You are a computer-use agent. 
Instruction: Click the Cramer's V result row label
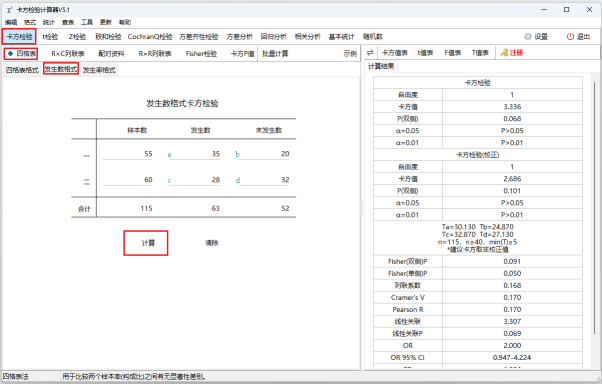(x=408, y=298)
